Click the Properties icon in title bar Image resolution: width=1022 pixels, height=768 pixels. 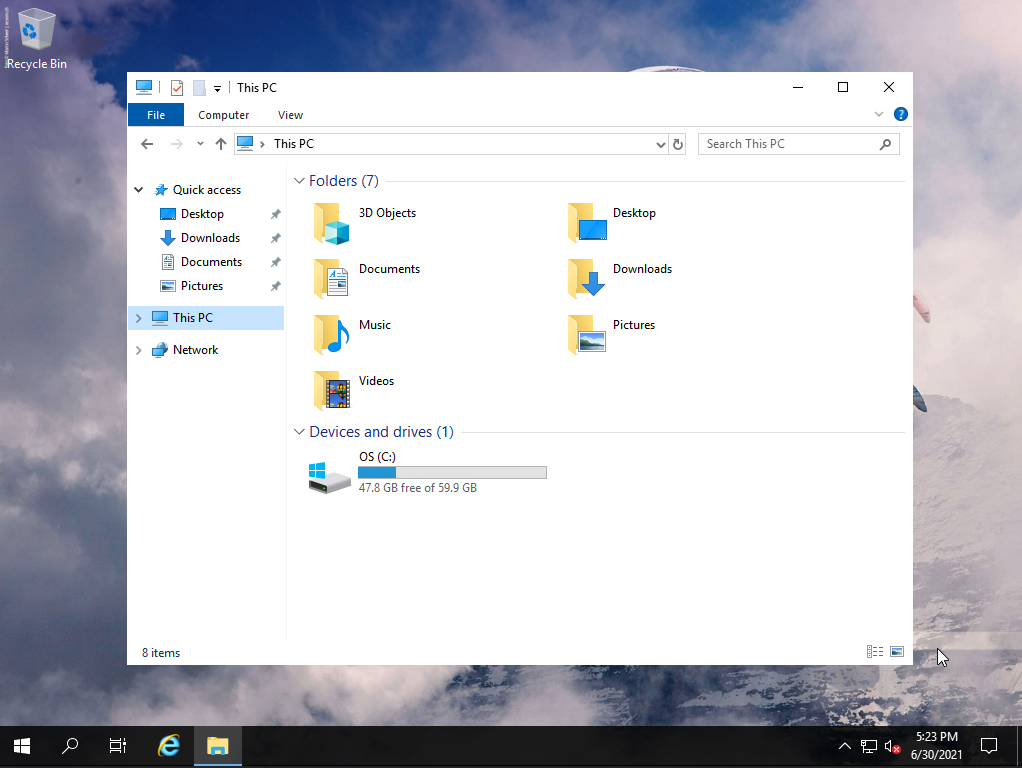click(x=177, y=88)
